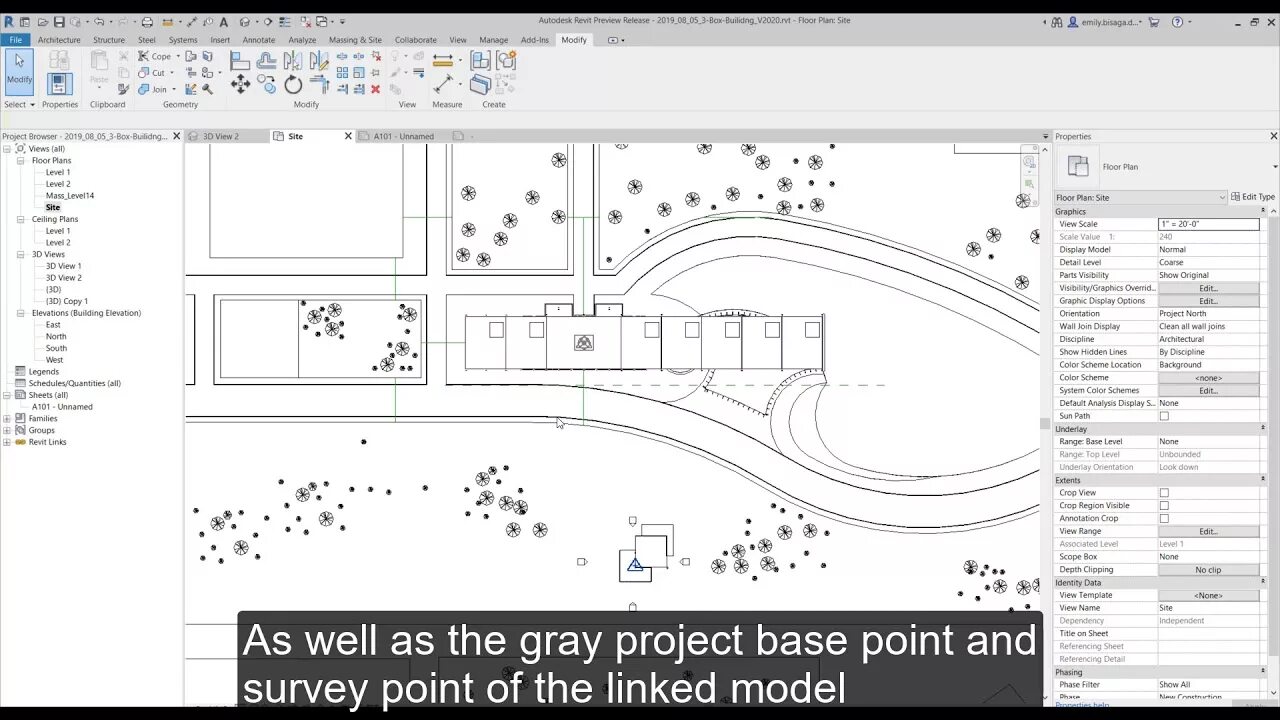This screenshot has width=1280, height=720.
Task: Click the Print icon in quick access toolbar
Action: click(x=147, y=21)
